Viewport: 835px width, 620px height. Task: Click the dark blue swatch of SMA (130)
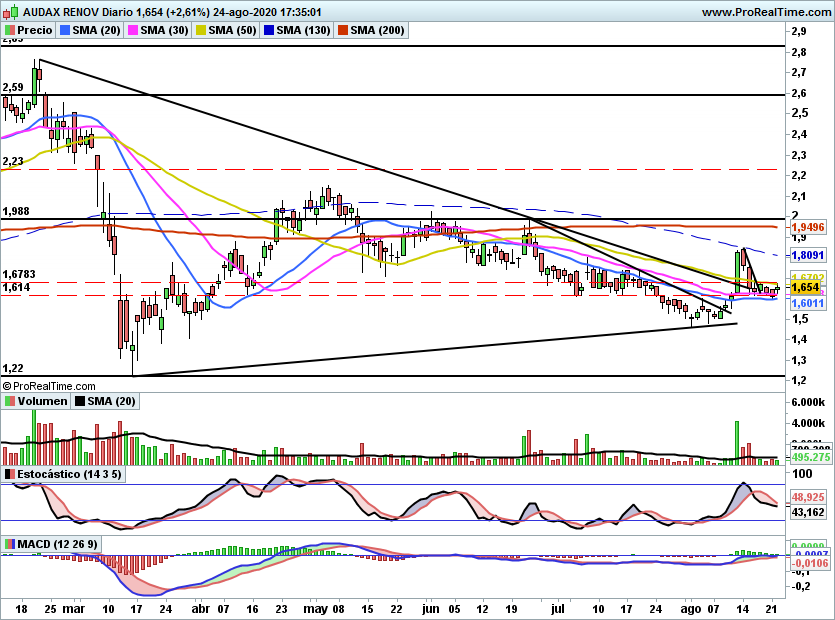click(269, 30)
